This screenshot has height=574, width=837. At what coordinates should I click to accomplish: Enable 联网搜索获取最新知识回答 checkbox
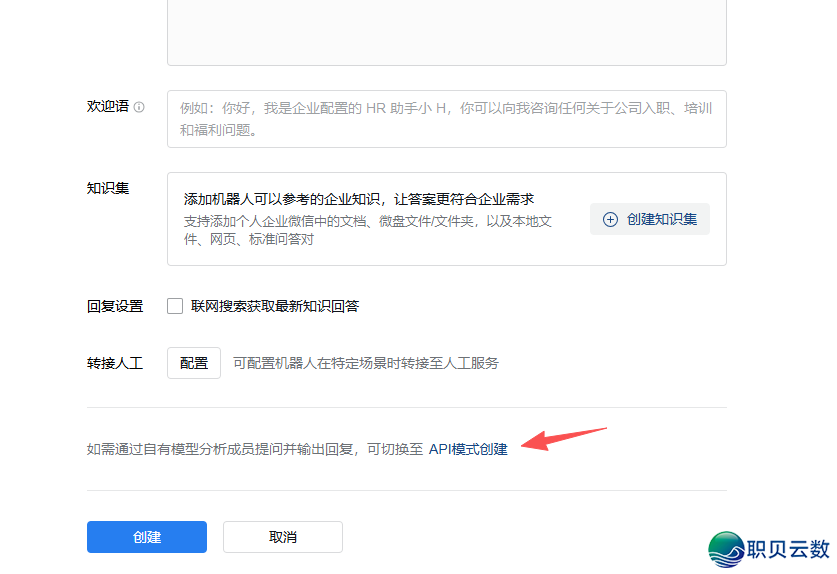click(x=175, y=306)
